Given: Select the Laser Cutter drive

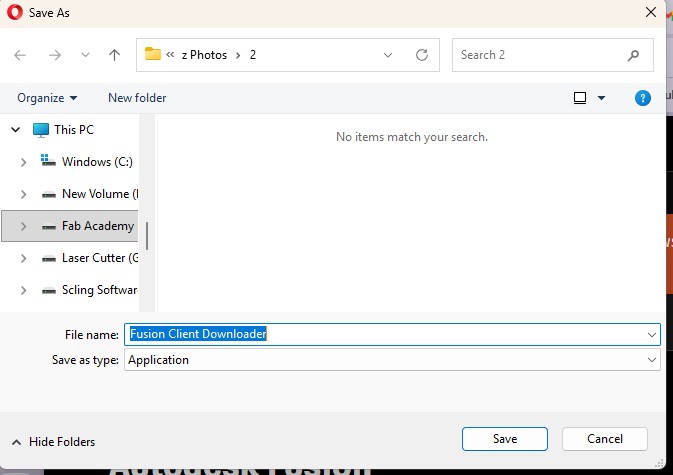Looking at the screenshot, I should (100, 258).
